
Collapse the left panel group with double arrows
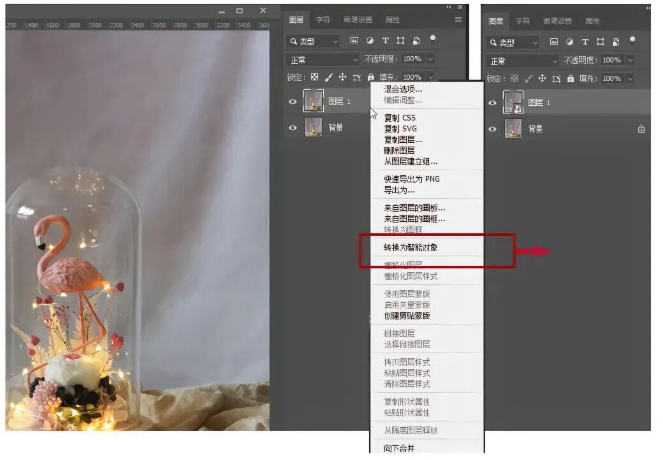(x=449, y=7)
